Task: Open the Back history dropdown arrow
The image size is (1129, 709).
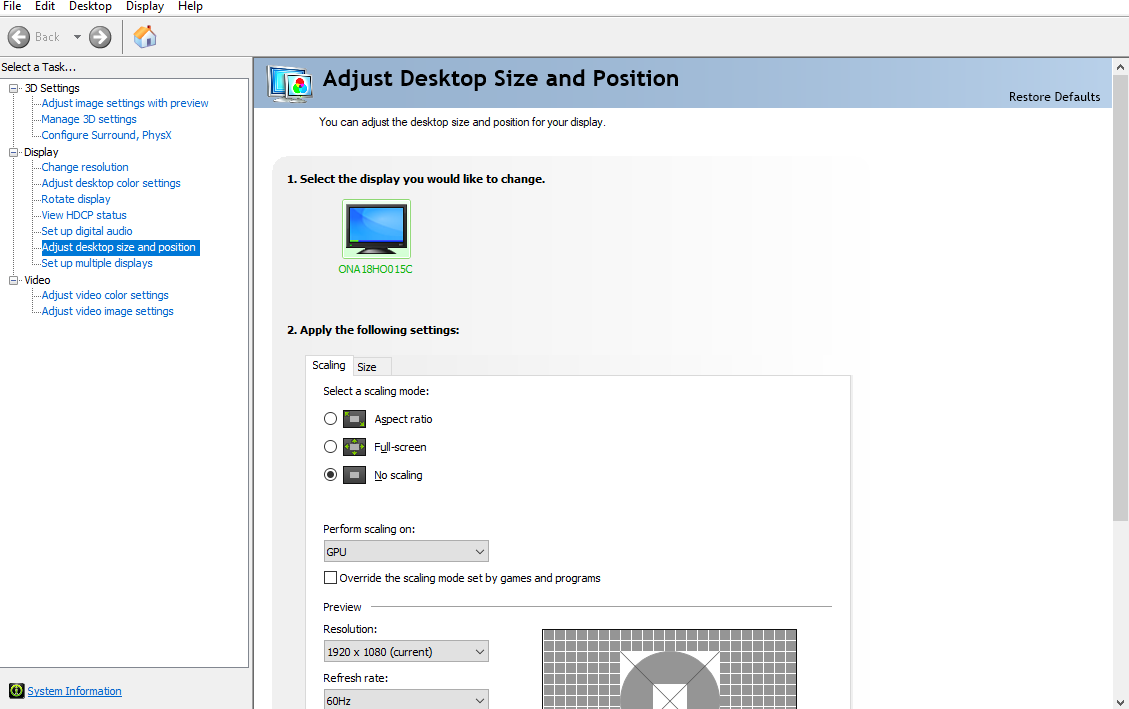Action: point(77,37)
